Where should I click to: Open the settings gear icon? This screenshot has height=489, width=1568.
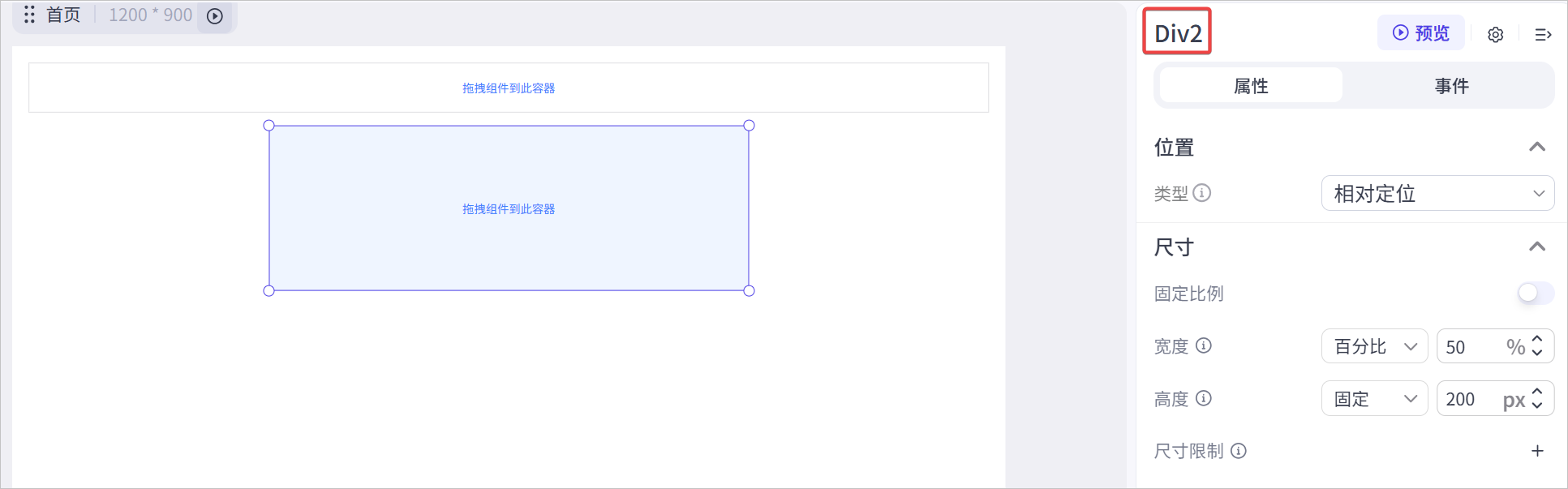click(1495, 34)
